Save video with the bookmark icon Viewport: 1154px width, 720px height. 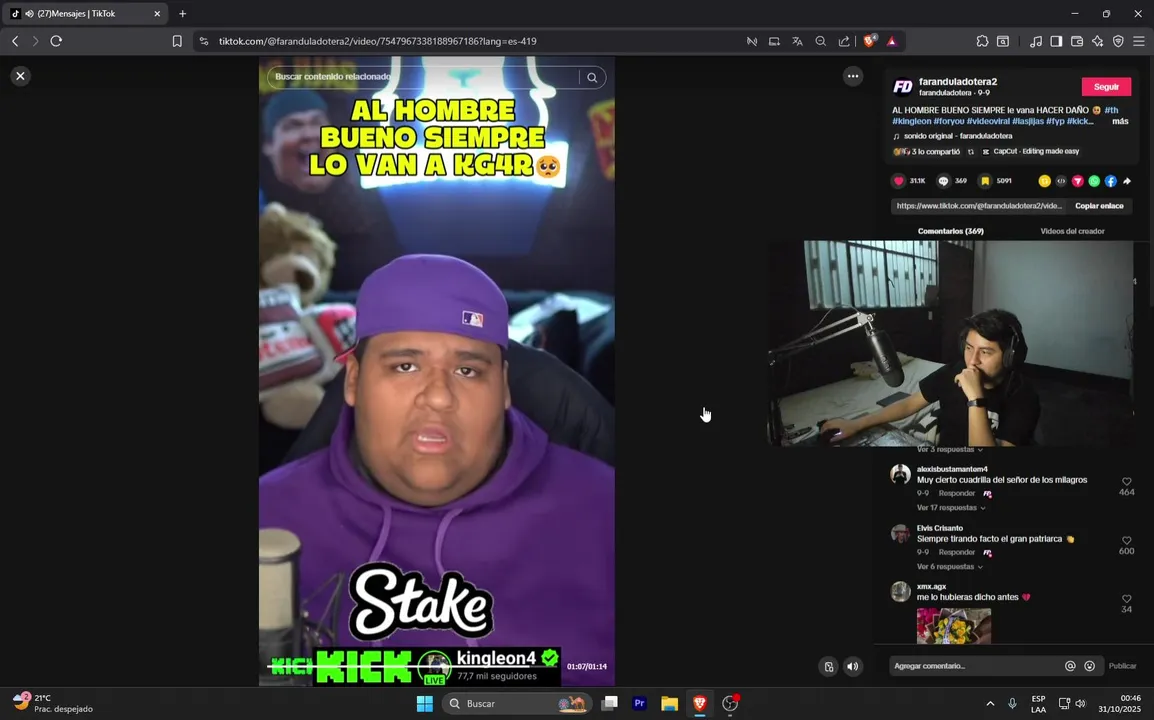(985, 181)
